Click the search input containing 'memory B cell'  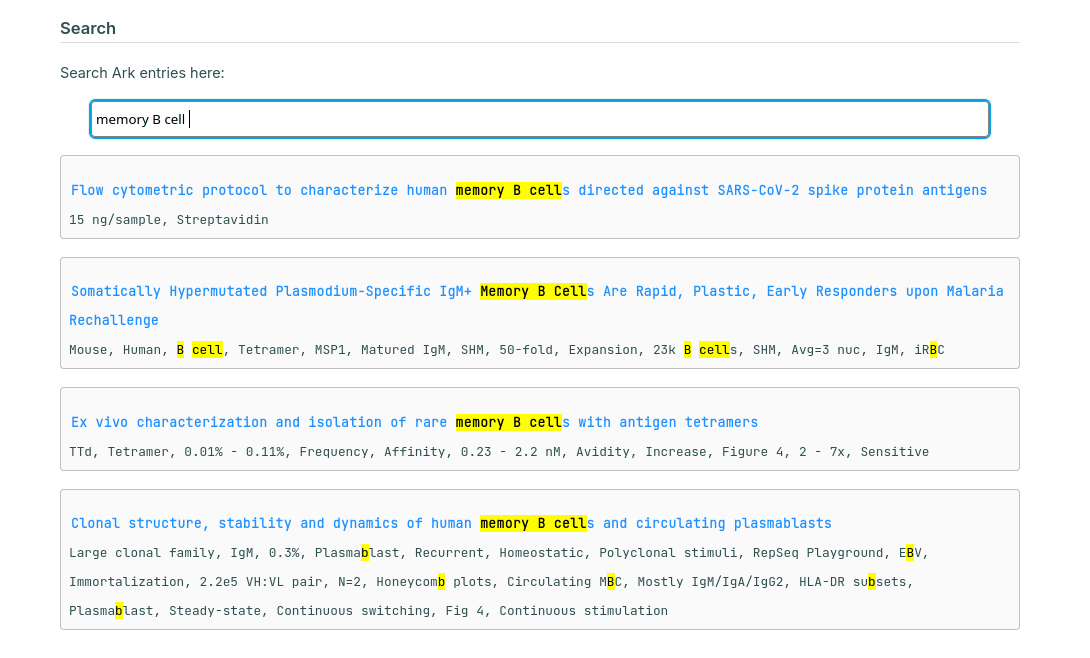540,119
